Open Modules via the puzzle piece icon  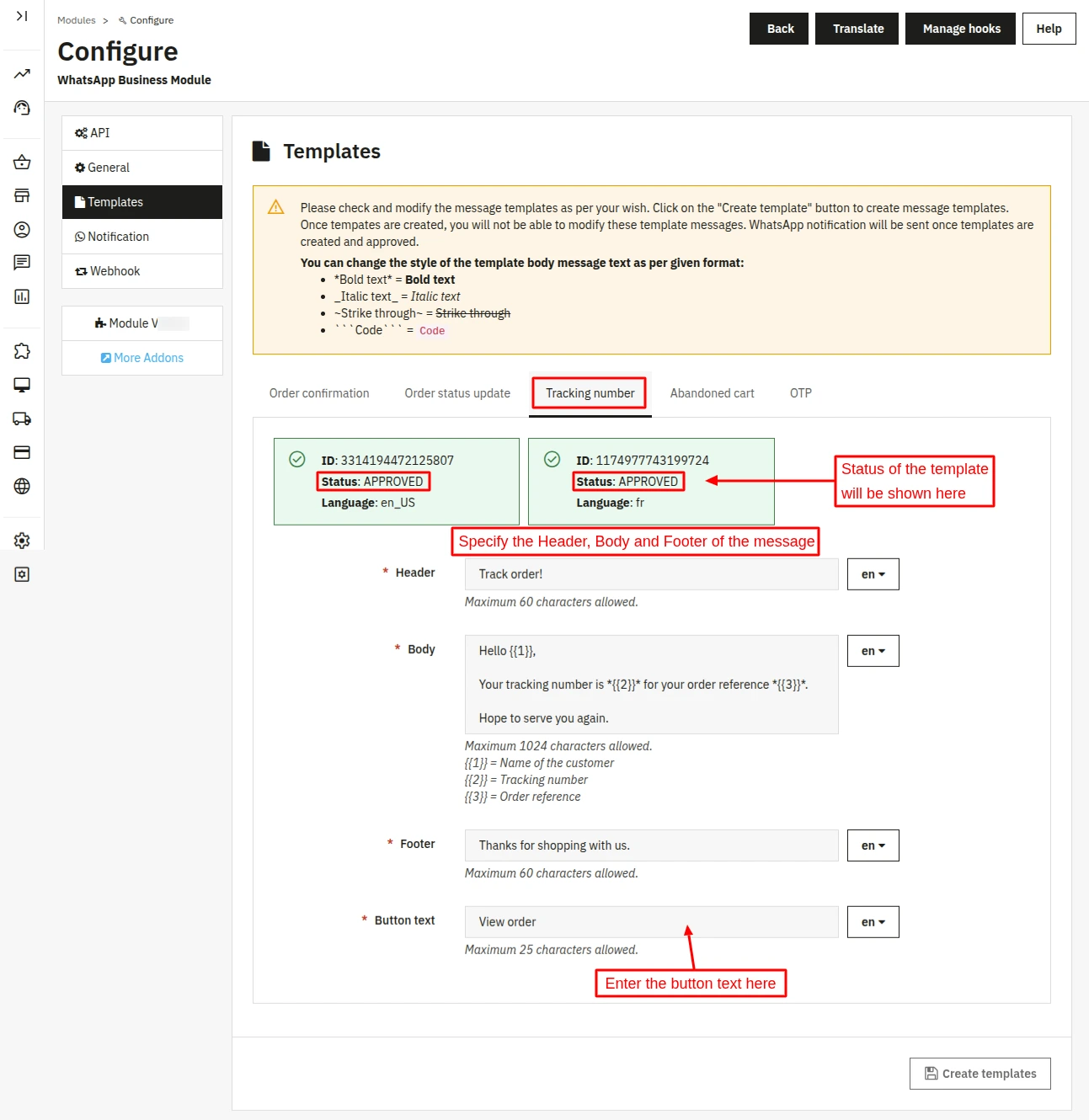(22, 351)
